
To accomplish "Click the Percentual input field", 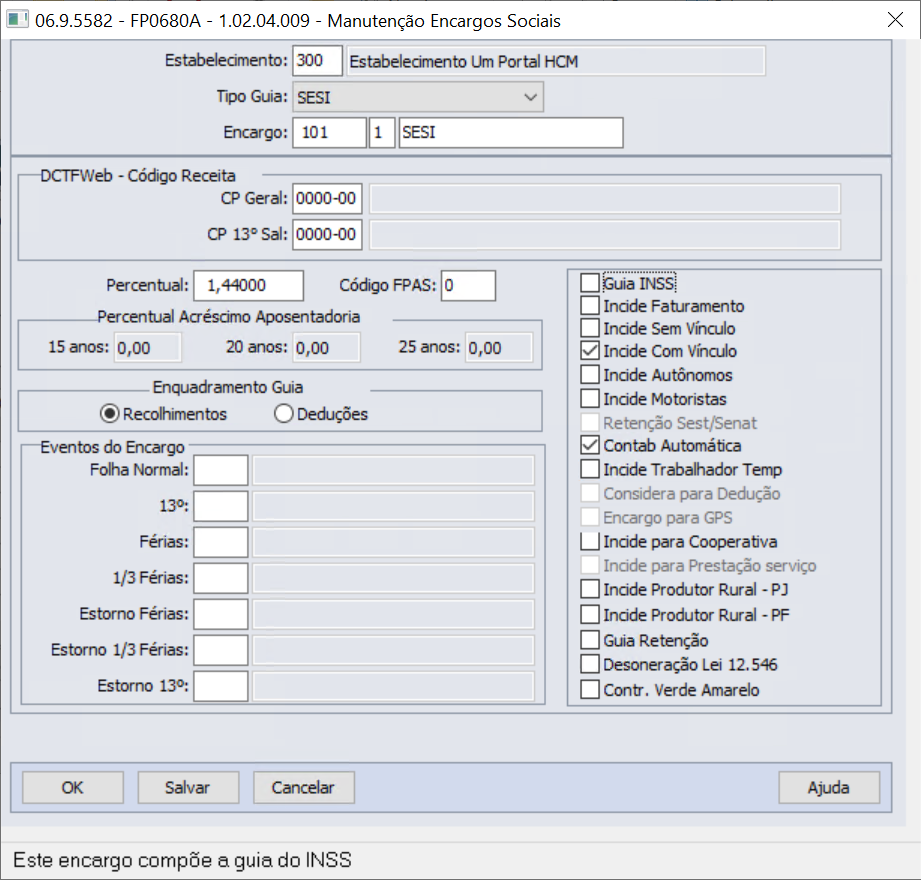I will click(248, 286).
